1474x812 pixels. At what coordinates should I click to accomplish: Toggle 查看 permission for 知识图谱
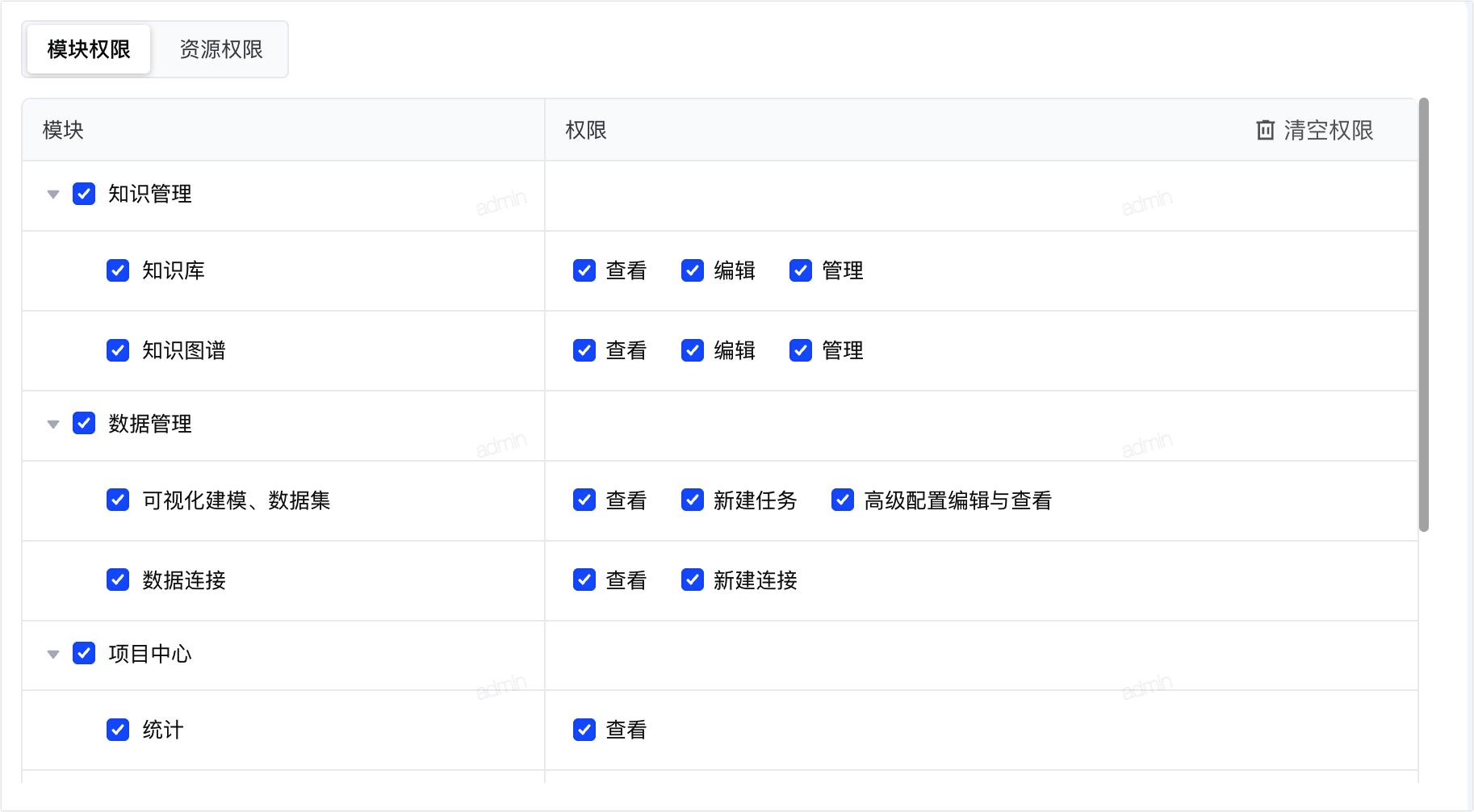[584, 350]
